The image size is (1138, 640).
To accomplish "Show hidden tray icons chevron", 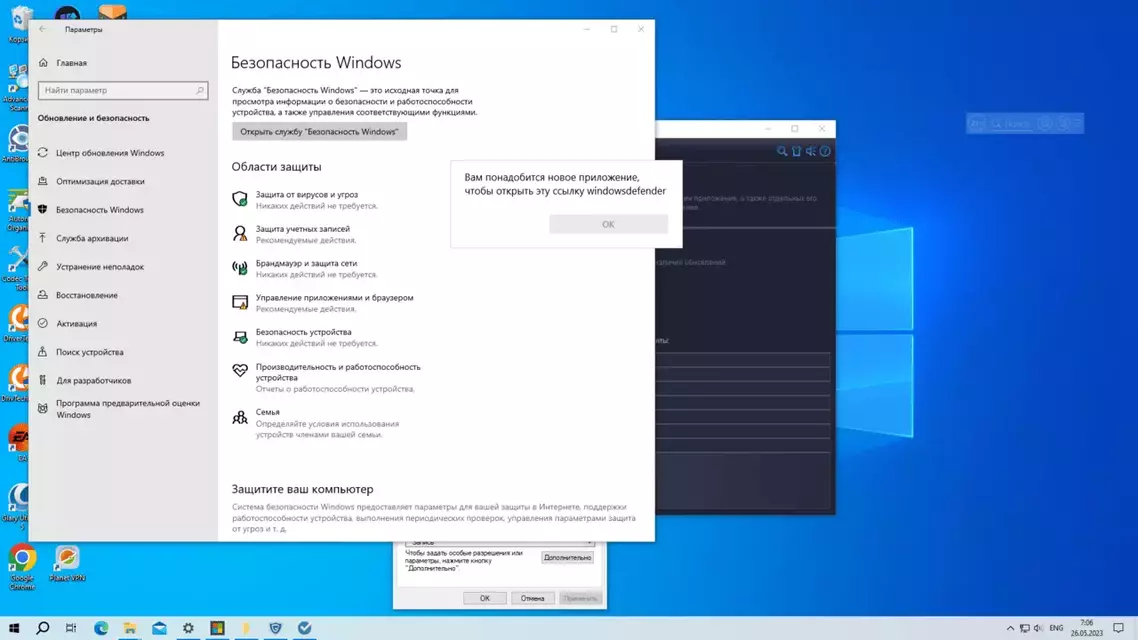I will coord(1010,628).
